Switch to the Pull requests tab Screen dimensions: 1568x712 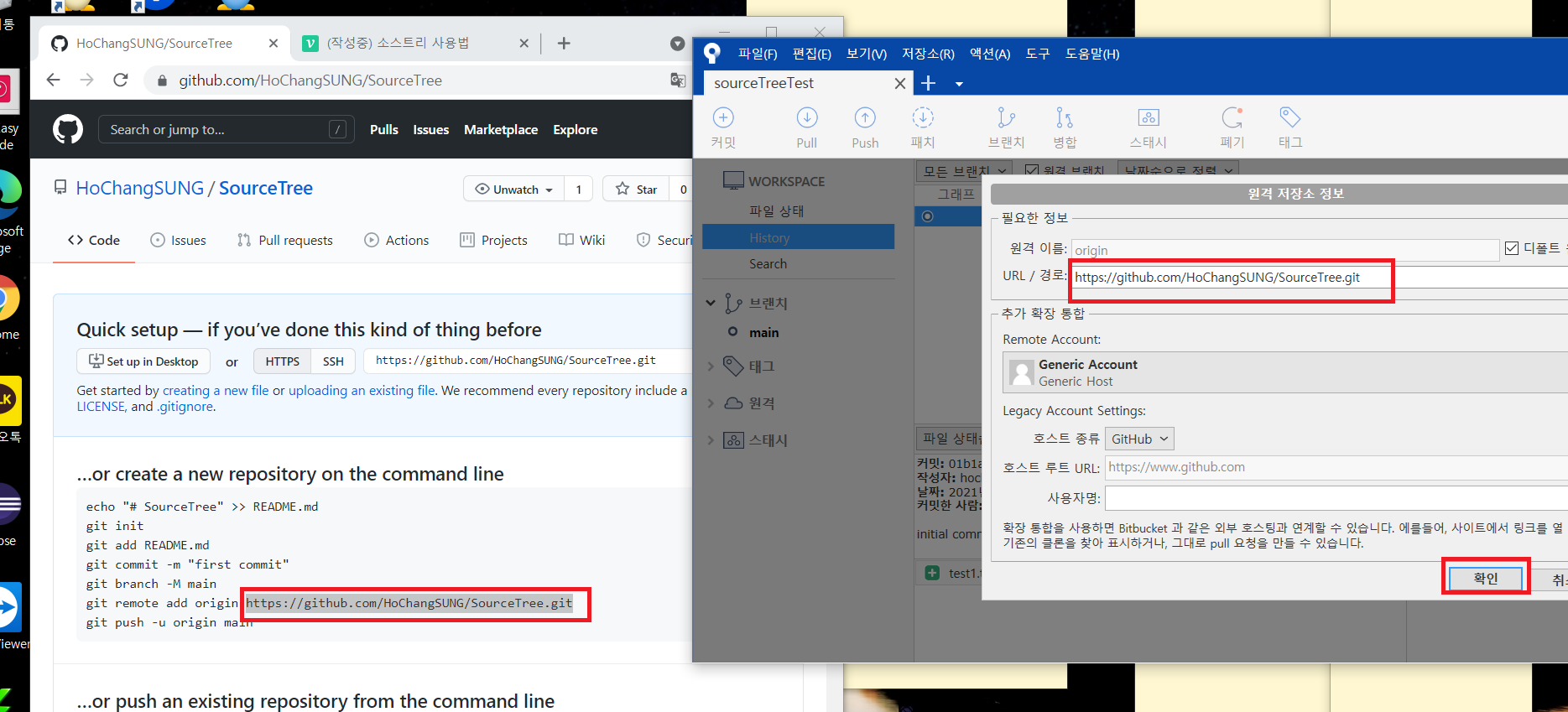[x=285, y=240]
